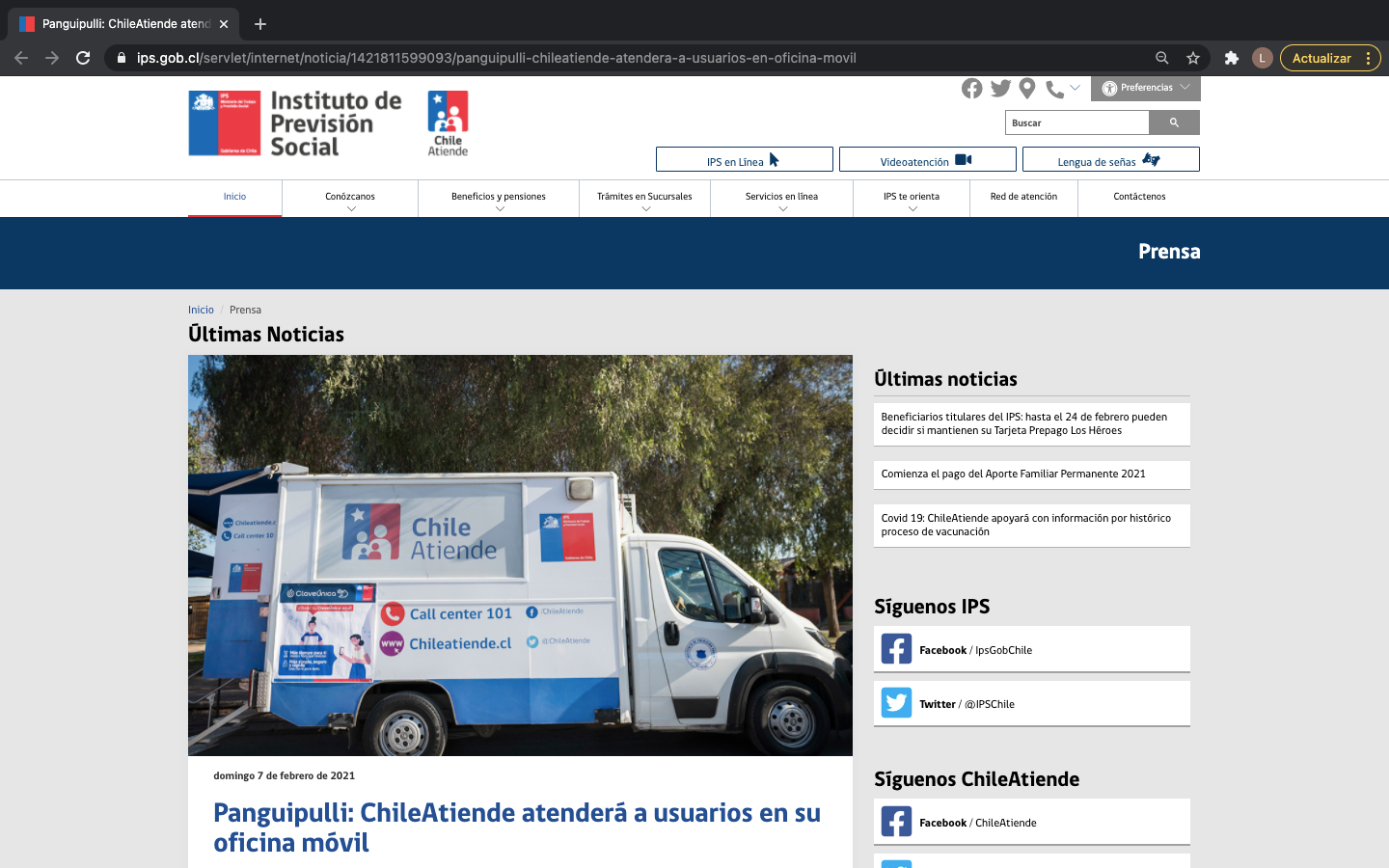Image resolution: width=1389 pixels, height=868 pixels.
Task: Open the Lengua de señas button
Action: pos(1111,159)
